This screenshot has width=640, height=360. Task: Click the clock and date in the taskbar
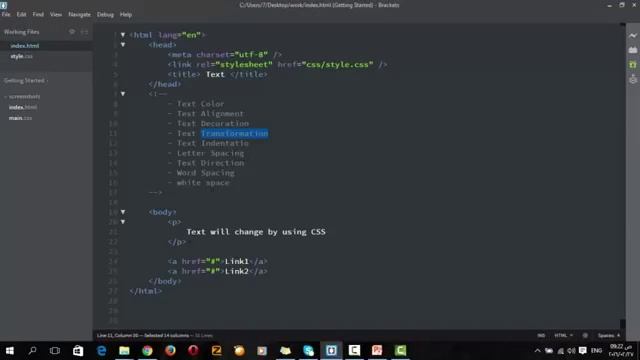tap(621, 351)
